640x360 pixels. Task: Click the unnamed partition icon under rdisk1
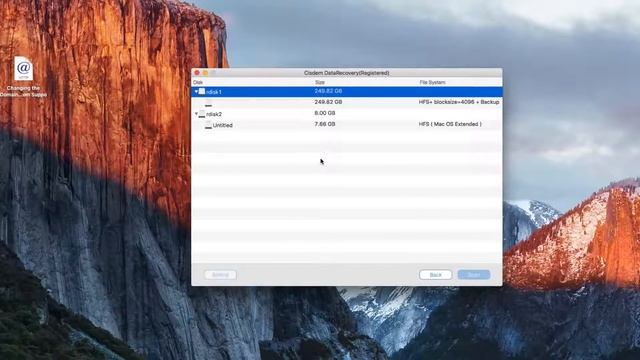208,103
